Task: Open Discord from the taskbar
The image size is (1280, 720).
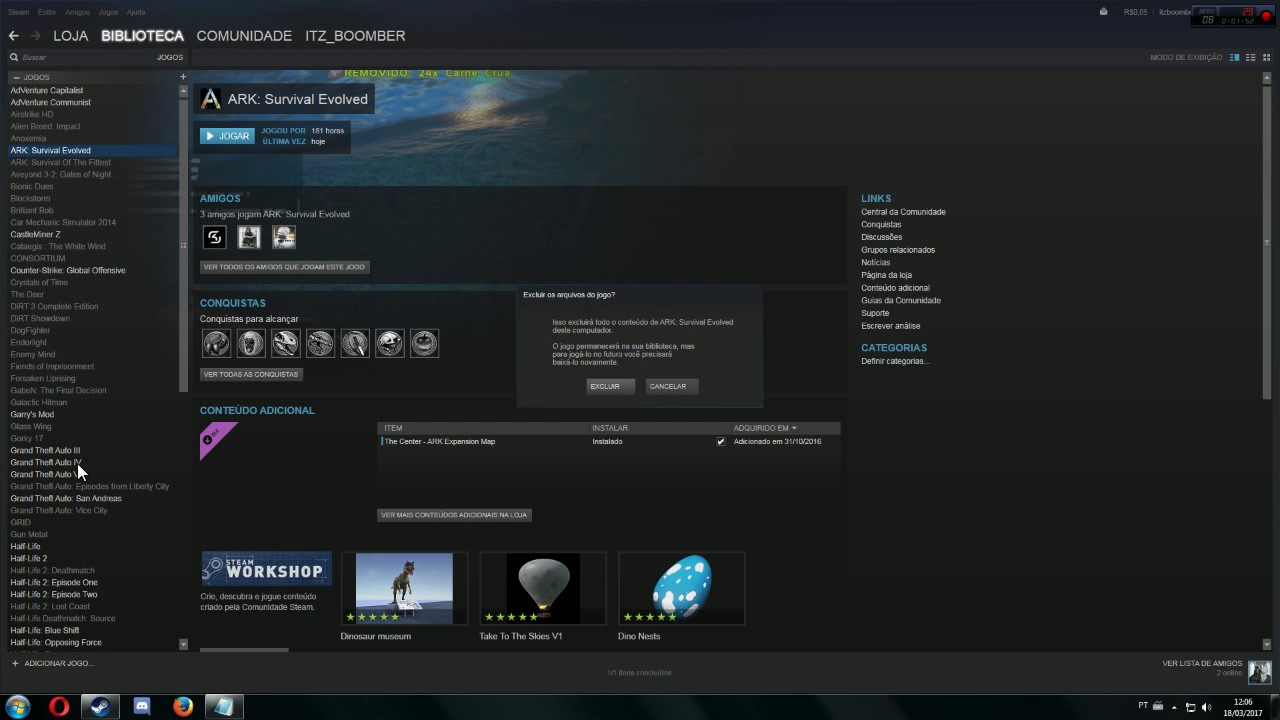Action: click(141, 707)
